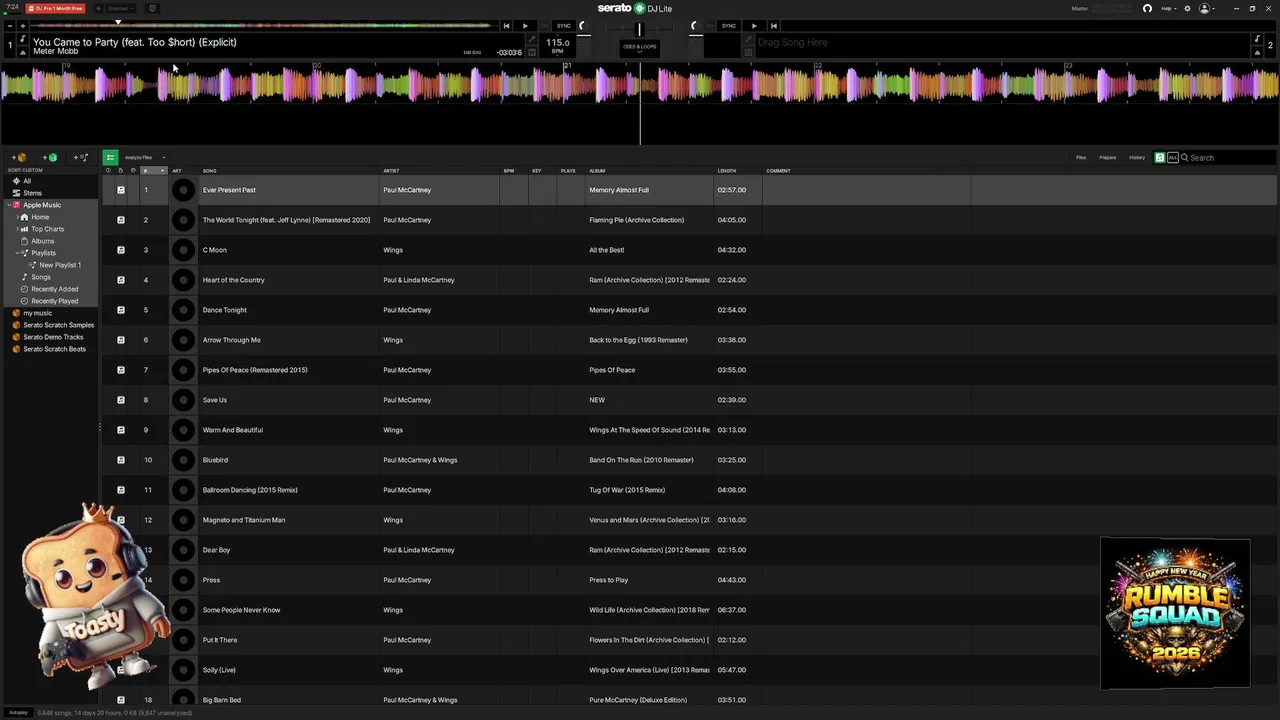
Task: Open the settings gear icon
Action: coord(1187,8)
